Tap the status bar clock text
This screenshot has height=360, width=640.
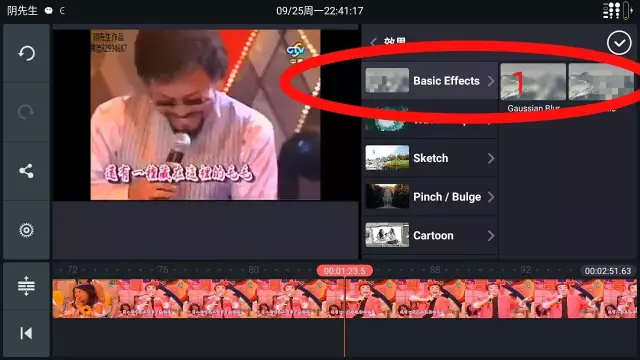[320, 11]
